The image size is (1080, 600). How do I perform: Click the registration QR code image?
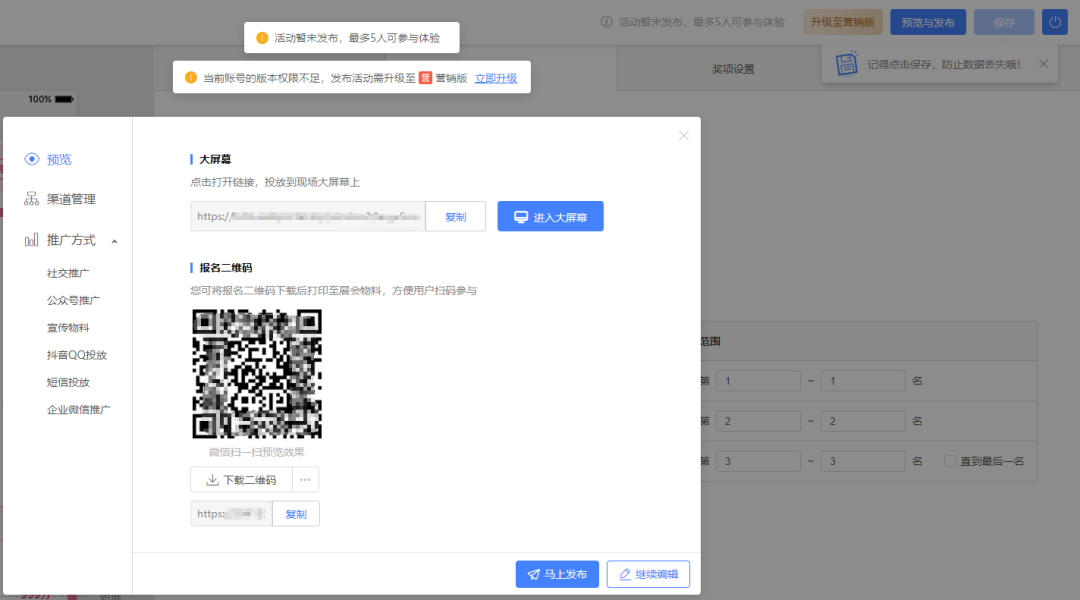(257, 373)
